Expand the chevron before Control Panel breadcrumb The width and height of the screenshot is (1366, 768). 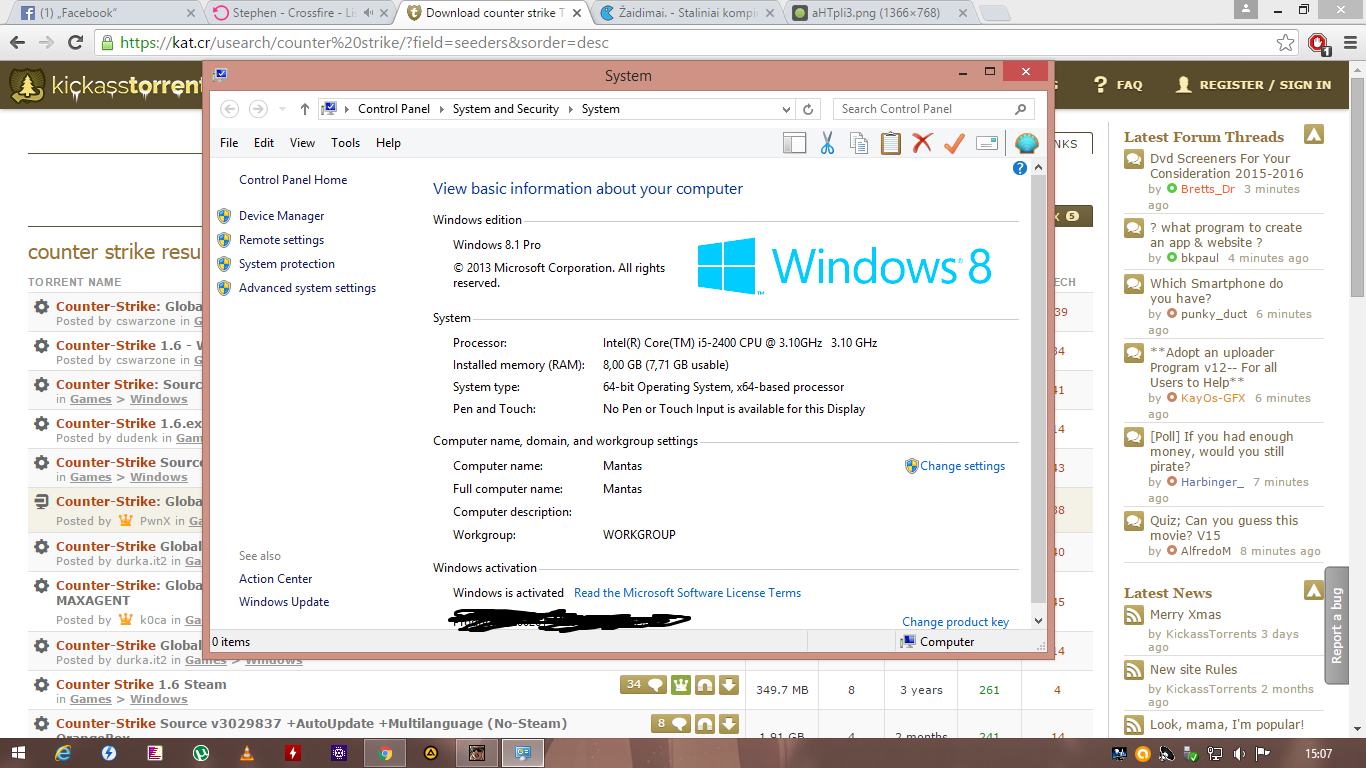coord(347,109)
